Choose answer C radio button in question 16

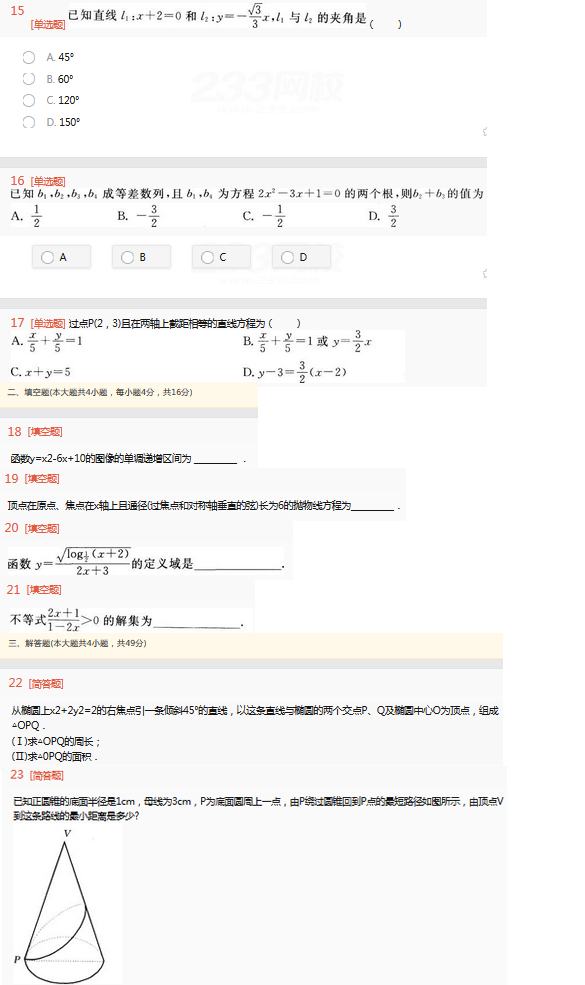coord(207,257)
